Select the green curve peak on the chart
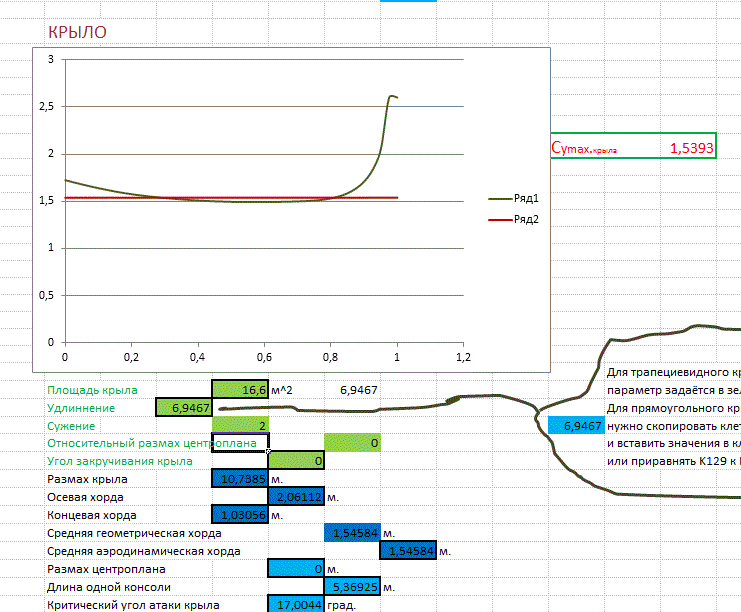The image size is (741, 612). point(391,97)
